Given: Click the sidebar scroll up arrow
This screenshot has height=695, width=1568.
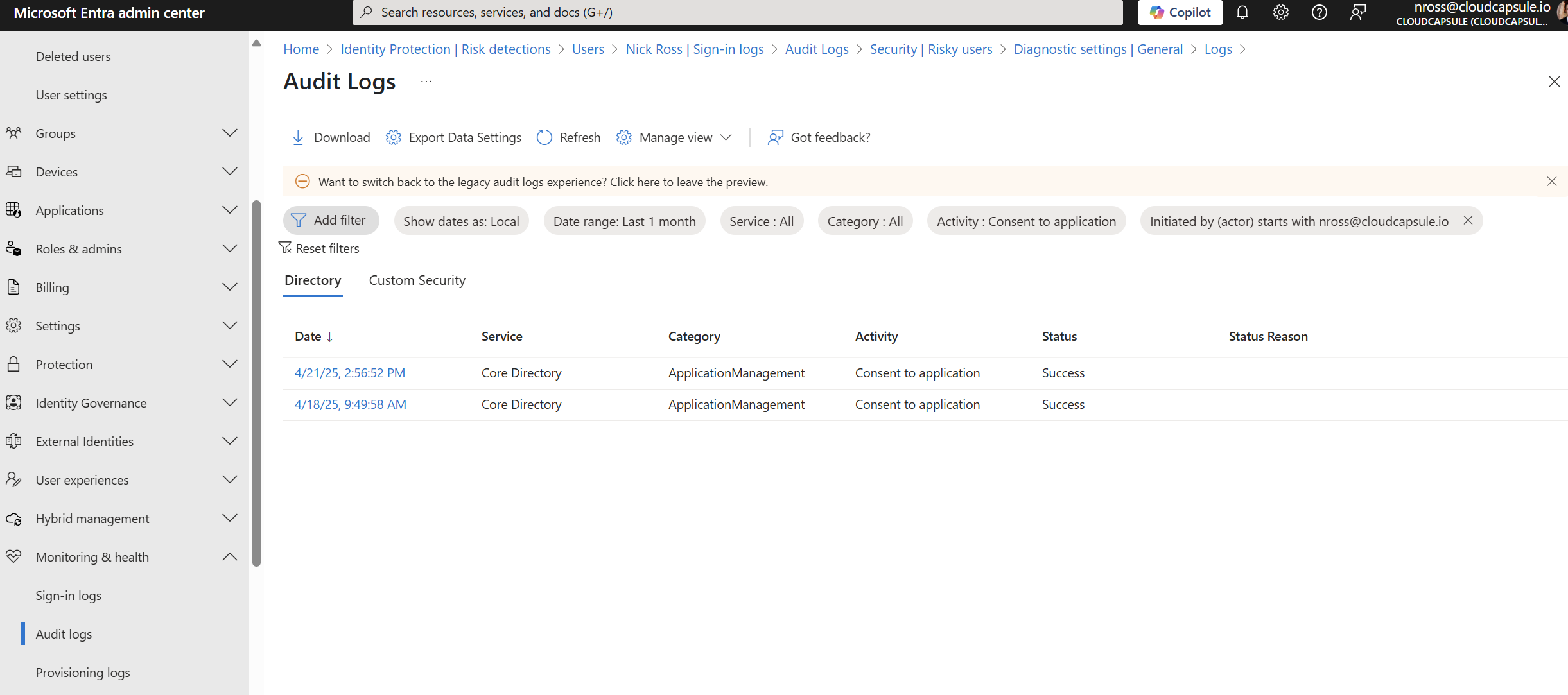Looking at the screenshot, I should tap(257, 44).
